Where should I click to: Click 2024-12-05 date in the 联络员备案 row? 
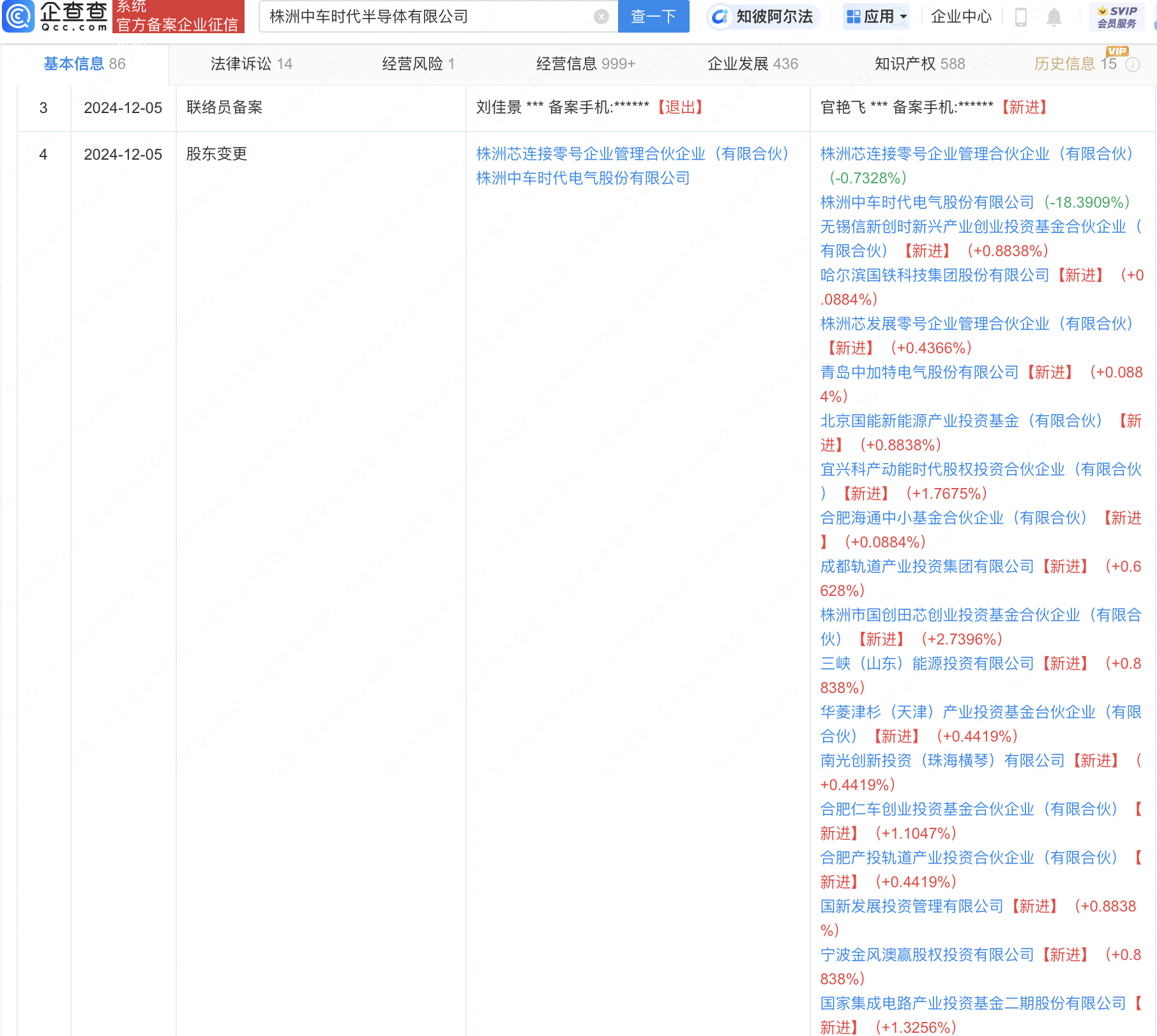[x=123, y=108]
